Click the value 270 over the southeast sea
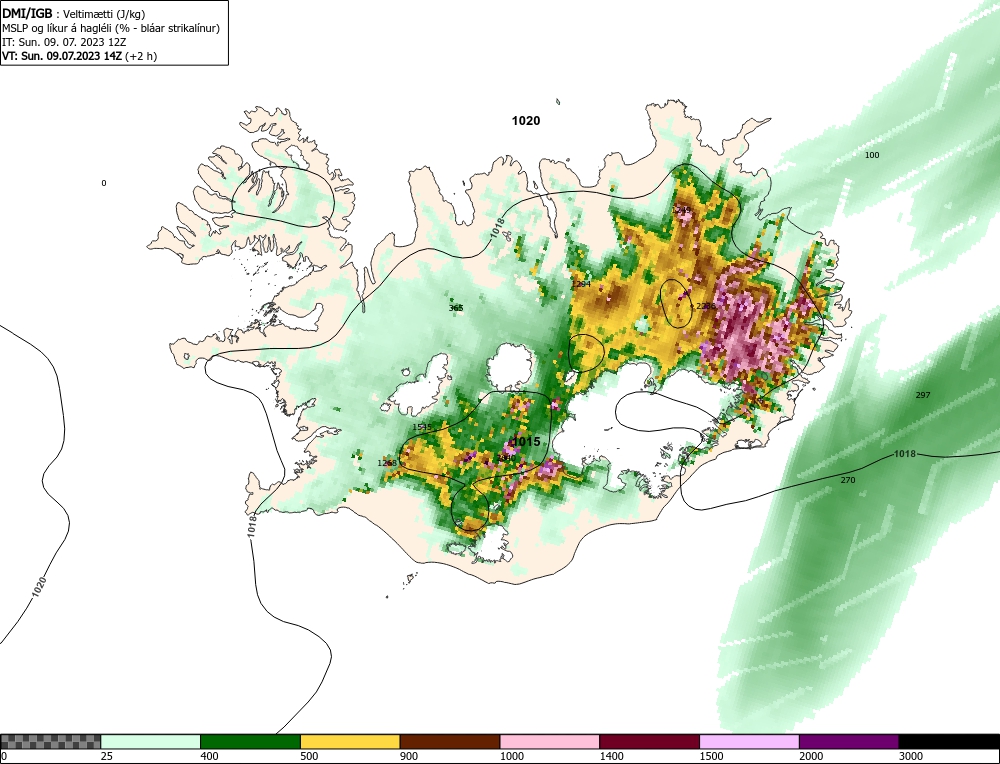The image size is (1000, 764). [x=848, y=480]
